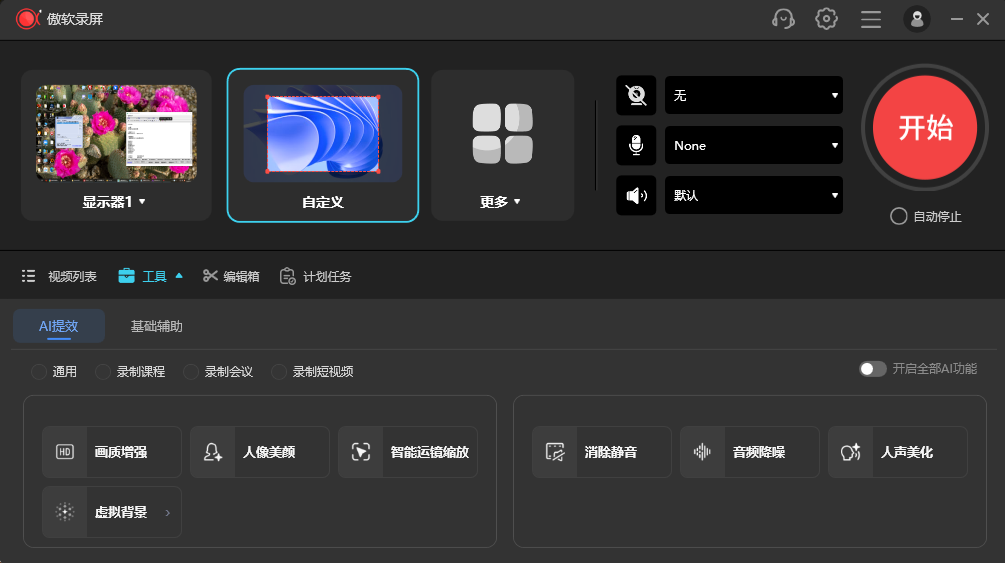Viewport: 1005px width, 563px height.
Task: Expand the 显示器1 display dropdown arrow
Action: point(142,202)
